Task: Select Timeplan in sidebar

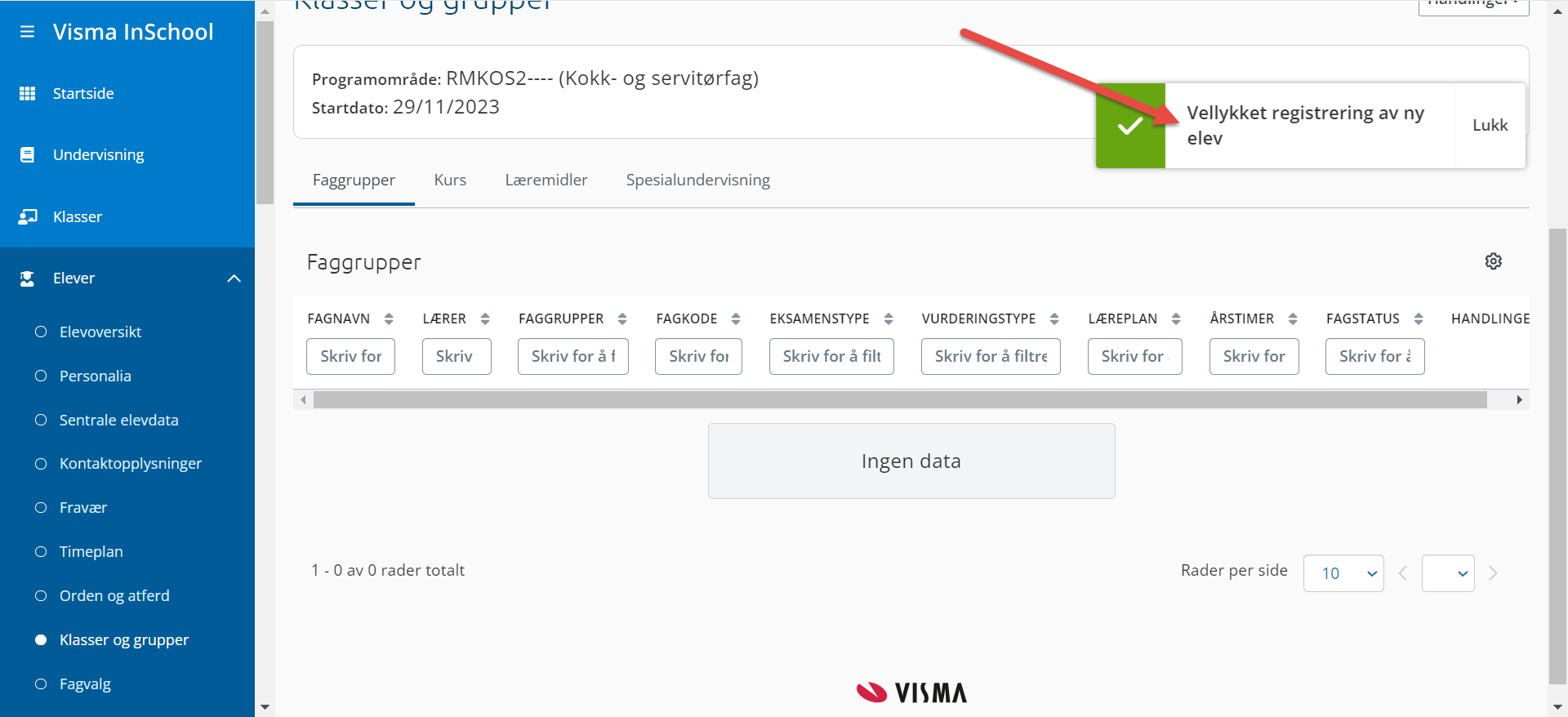Action: pos(91,552)
